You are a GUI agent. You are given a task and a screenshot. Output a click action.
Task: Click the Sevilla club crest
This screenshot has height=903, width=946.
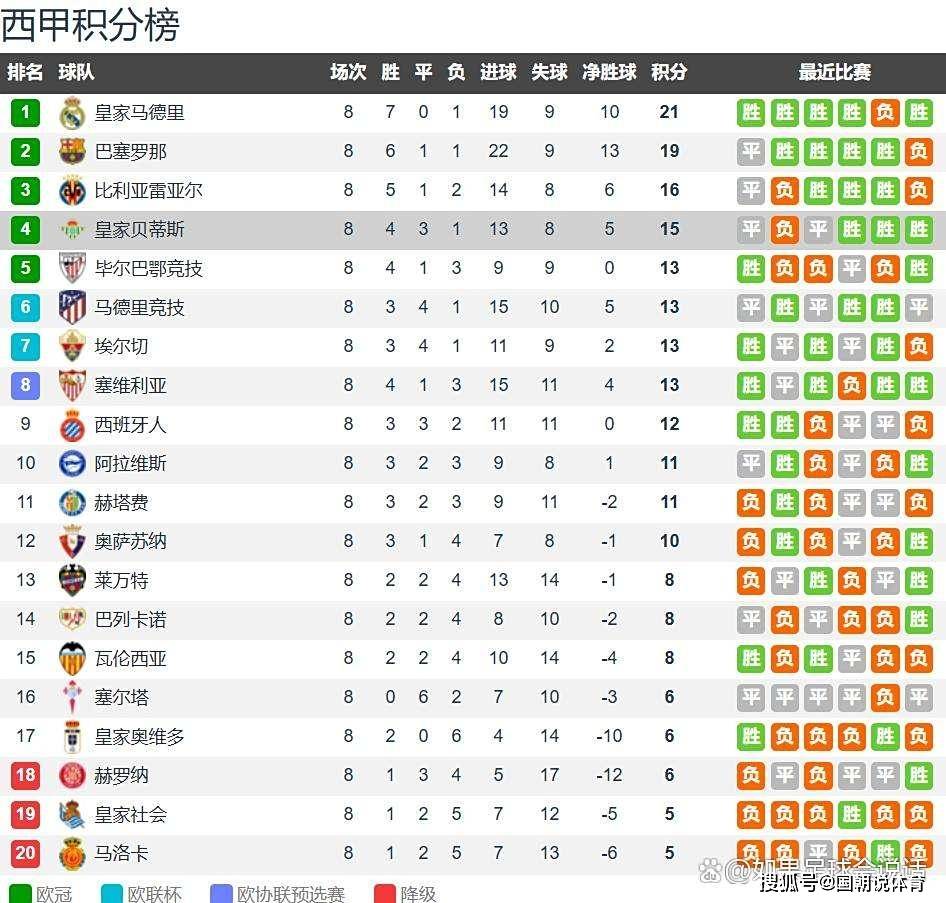coord(72,386)
